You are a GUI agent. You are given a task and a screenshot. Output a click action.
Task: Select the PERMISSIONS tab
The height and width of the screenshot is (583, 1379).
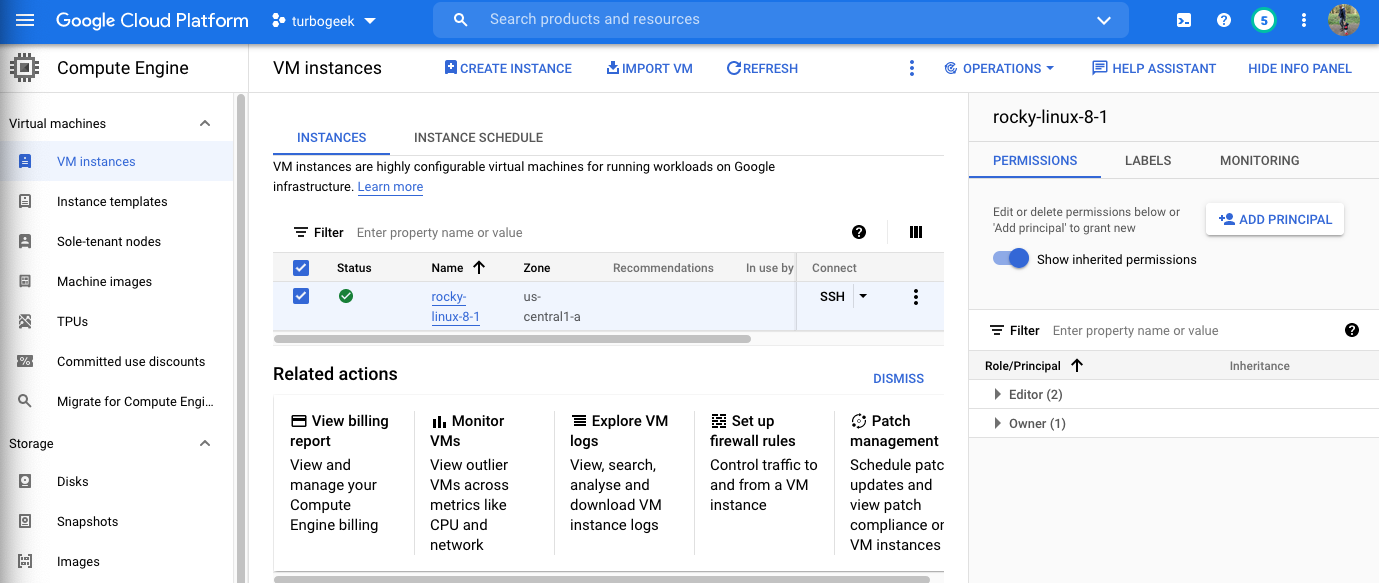click(x=1035, y=160)
